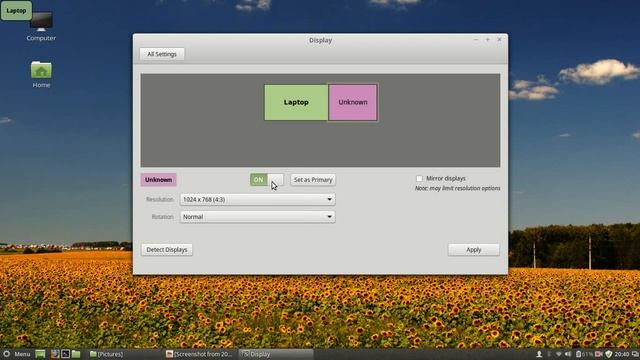The height and width of the screenshot is (360, 640).
Task: Click the window list icon at panel end
Action: coord(635,354)
